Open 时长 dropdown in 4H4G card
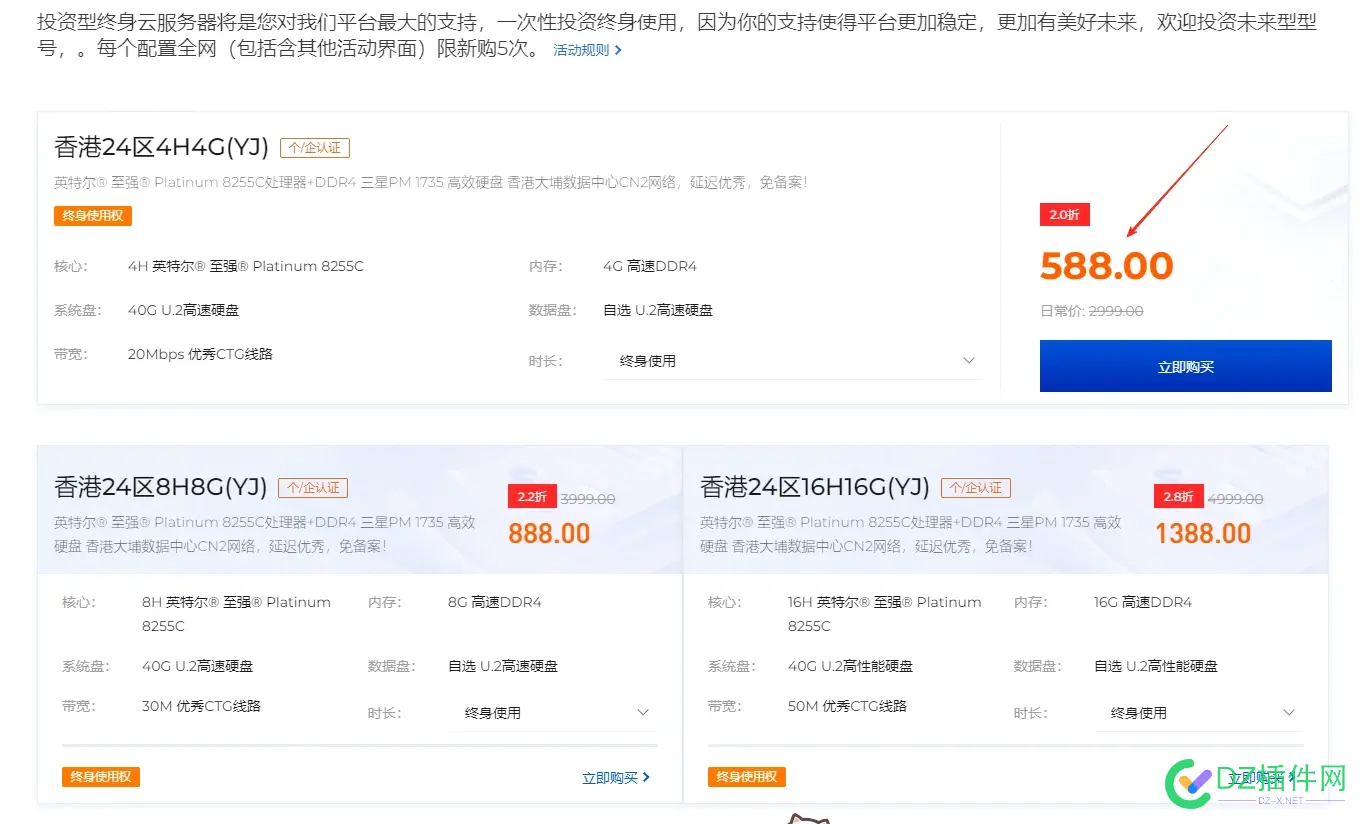The width and height of the screenshot is (1365, 824). pos(795,361)
